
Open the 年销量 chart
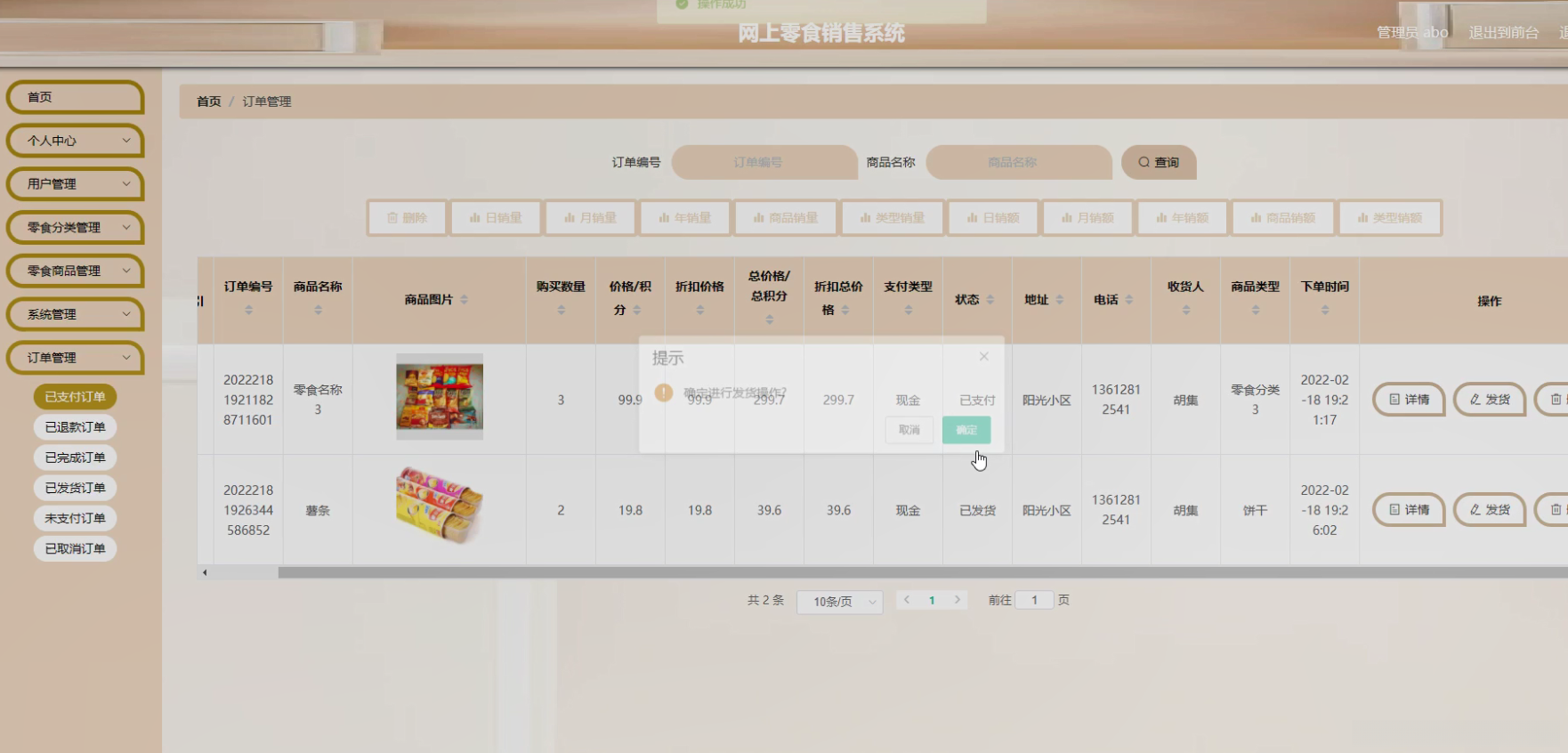coord(684,218)
